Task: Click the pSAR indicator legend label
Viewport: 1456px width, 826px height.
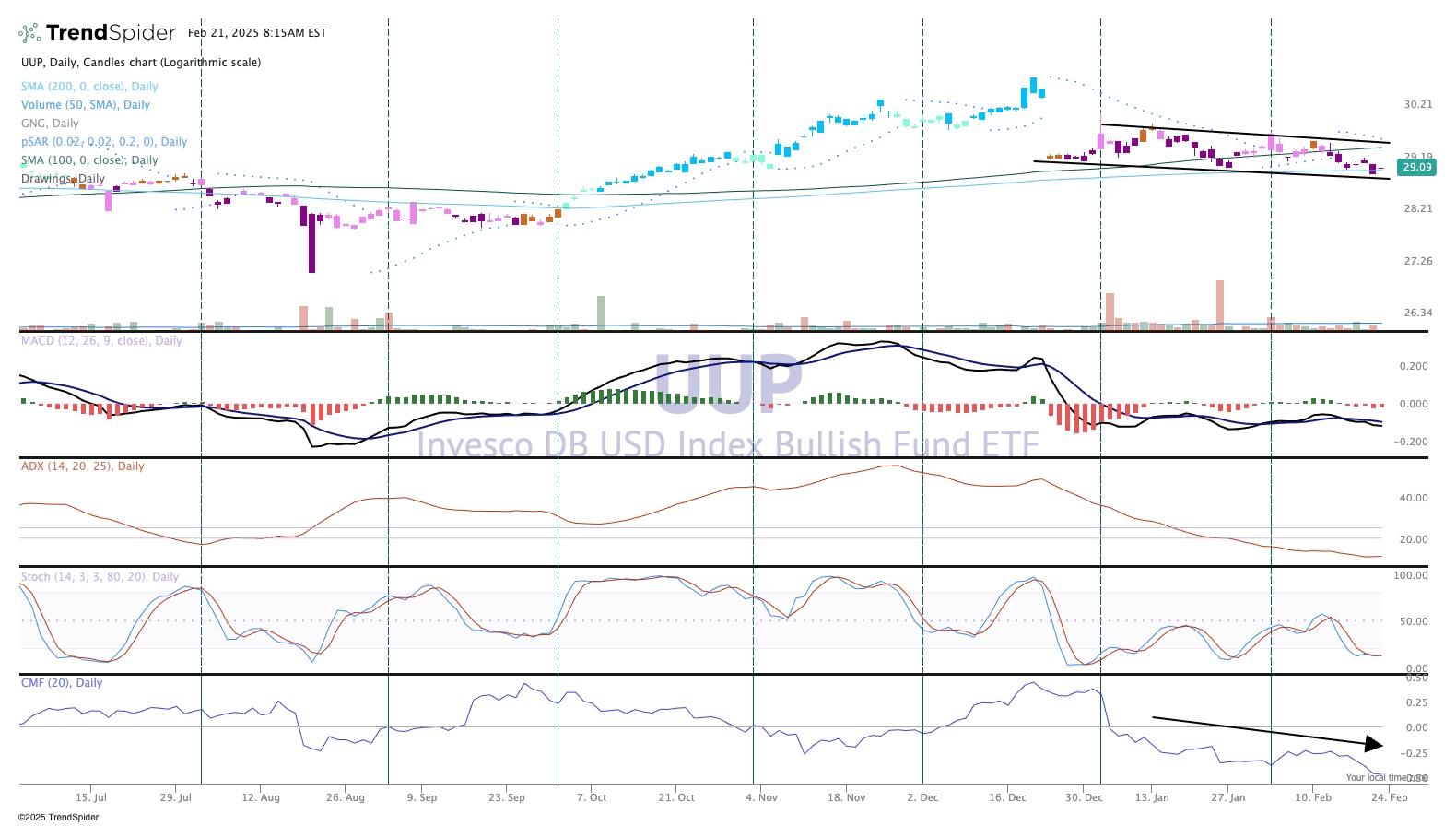Action: point(103,142)
